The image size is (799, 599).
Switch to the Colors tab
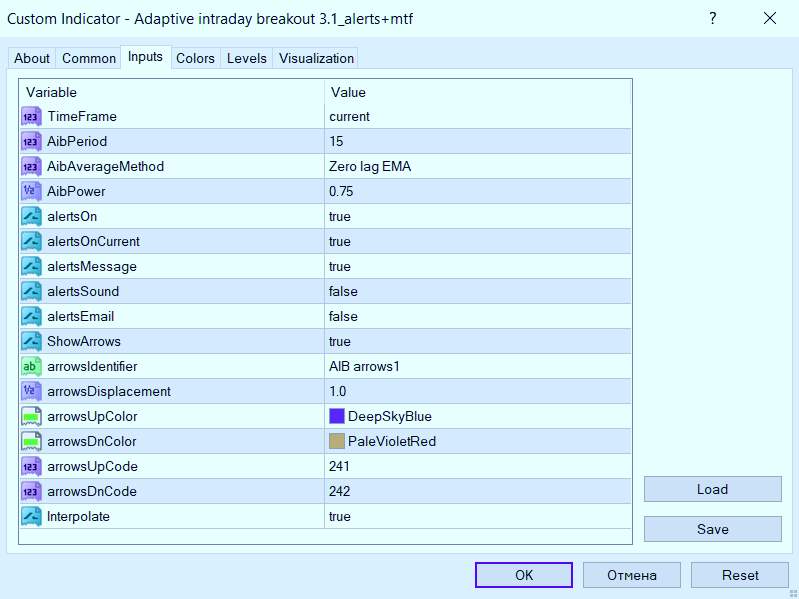195,58
